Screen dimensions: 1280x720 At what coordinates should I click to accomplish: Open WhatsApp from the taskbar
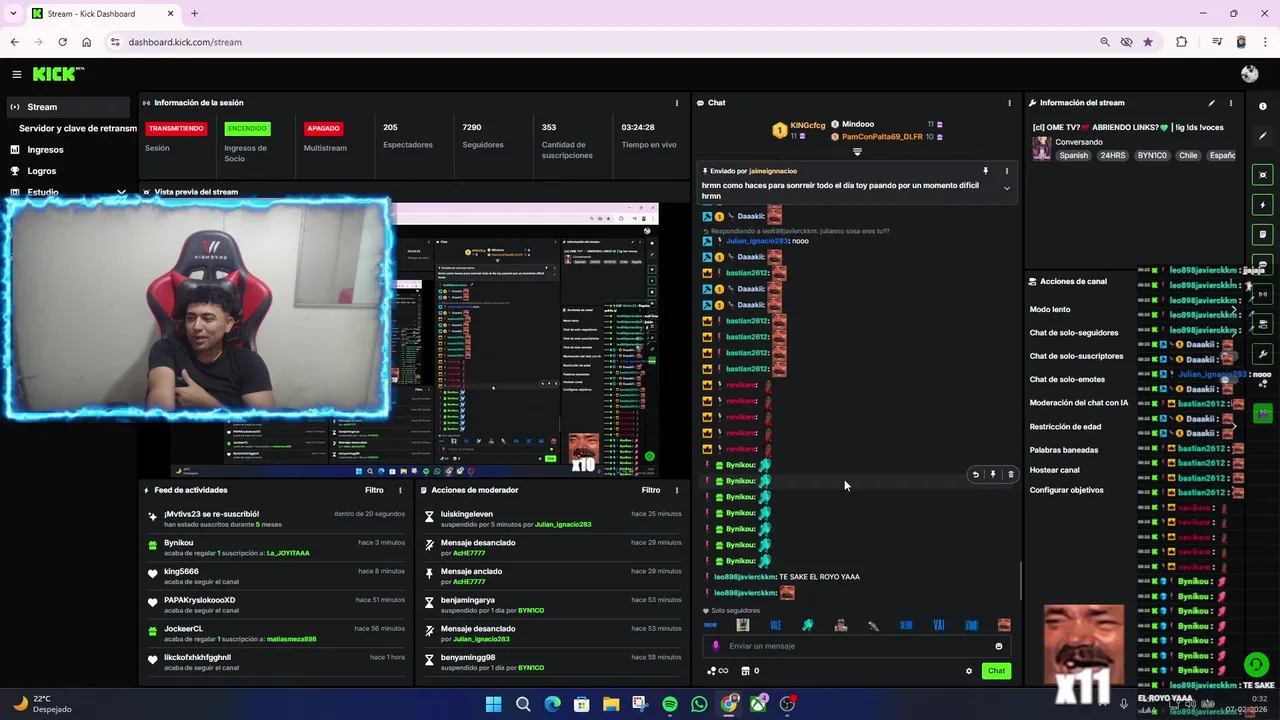pyautogui.click(x=699, y=704)
